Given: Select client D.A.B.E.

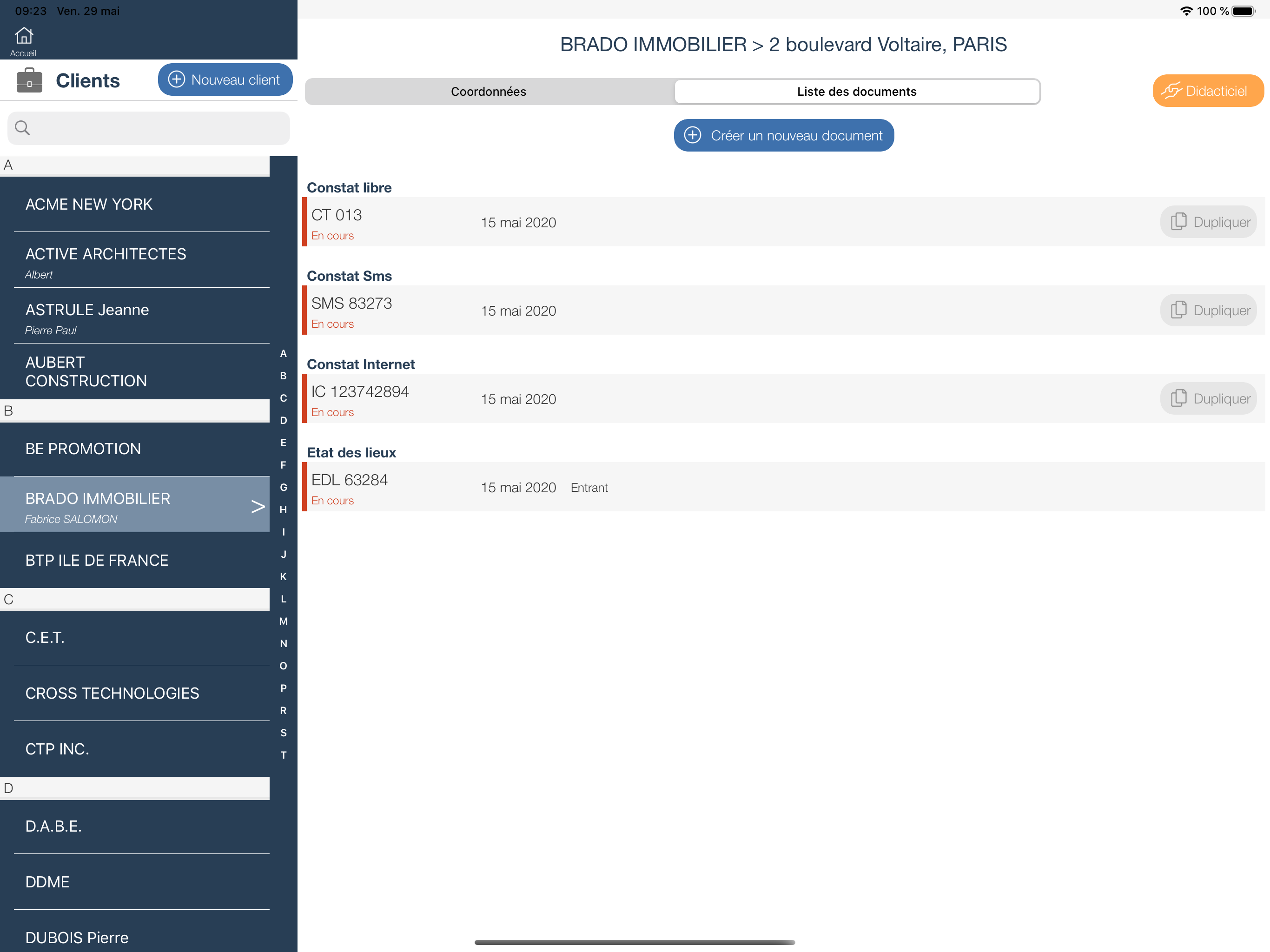Looking at the screenshot, I should [x=135, y=827].
